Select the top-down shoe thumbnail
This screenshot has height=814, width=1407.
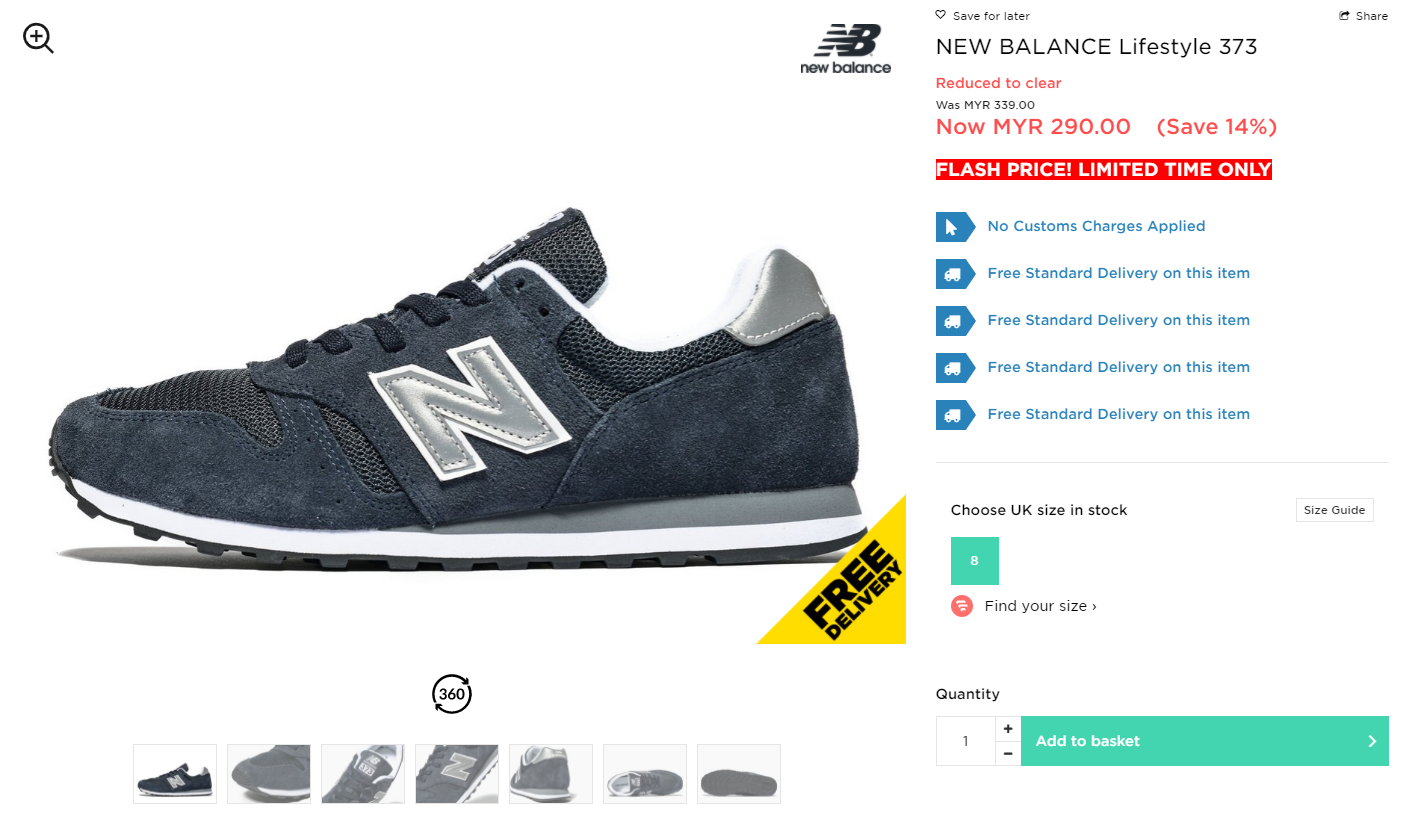[x=645, y=774]
